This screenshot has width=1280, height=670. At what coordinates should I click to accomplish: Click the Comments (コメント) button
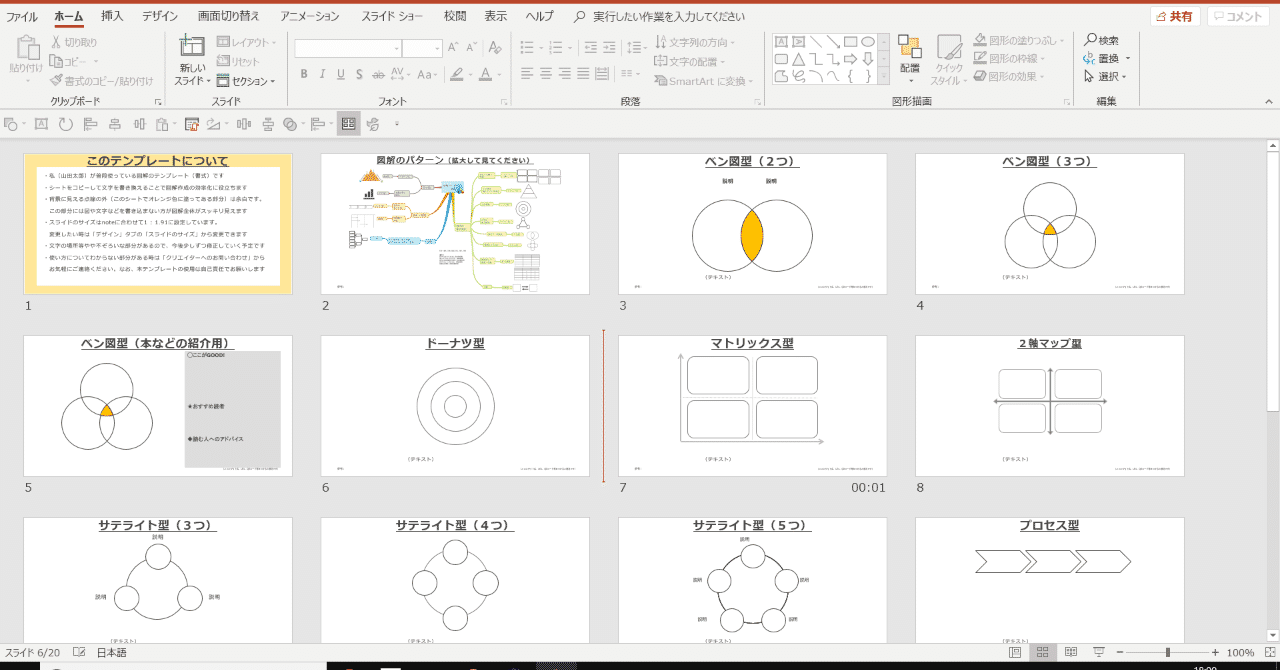(1238, 16)
